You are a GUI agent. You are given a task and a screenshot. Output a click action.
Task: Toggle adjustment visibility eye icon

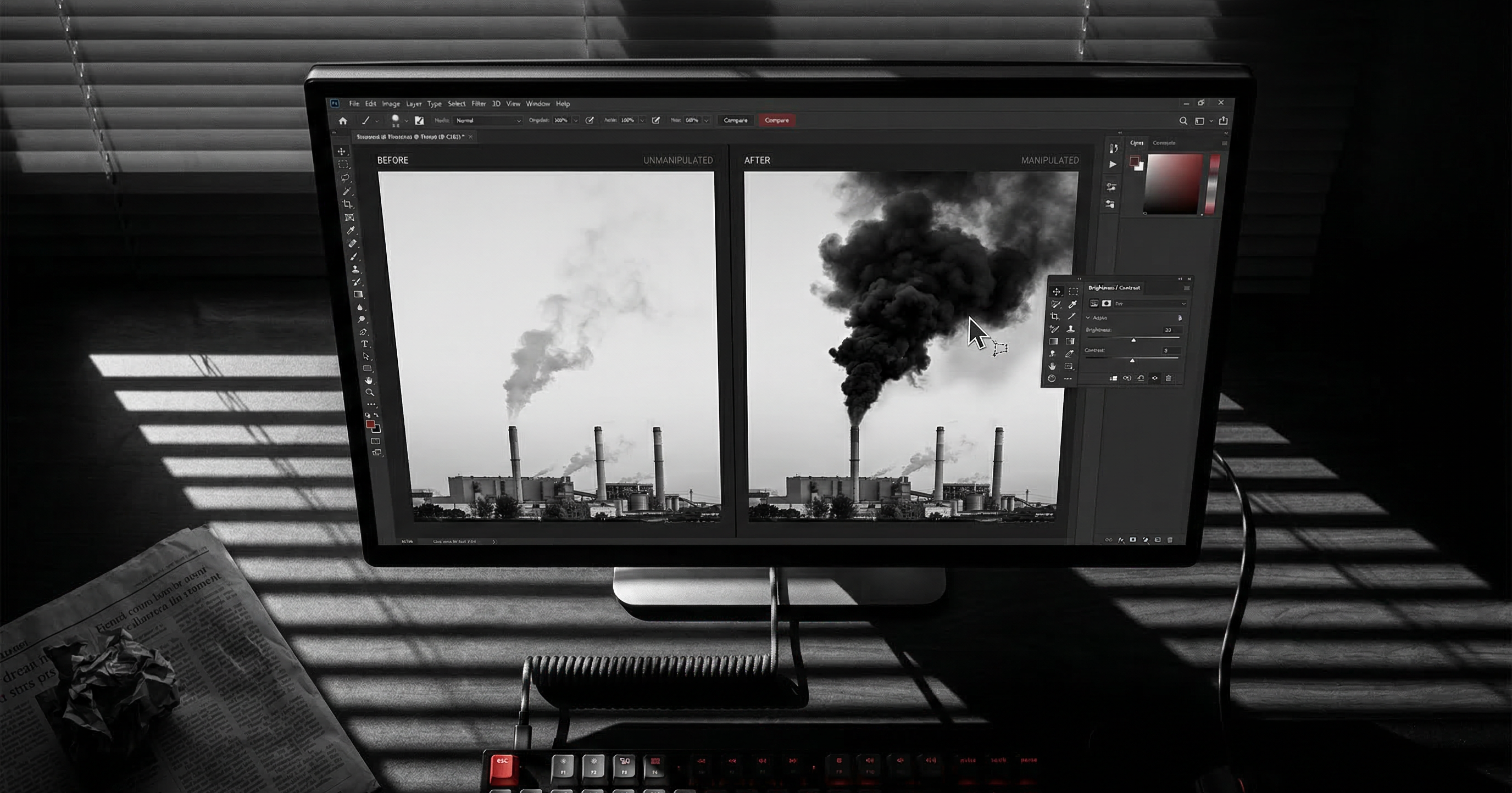pyautogui.click(x=1154, y=378)
